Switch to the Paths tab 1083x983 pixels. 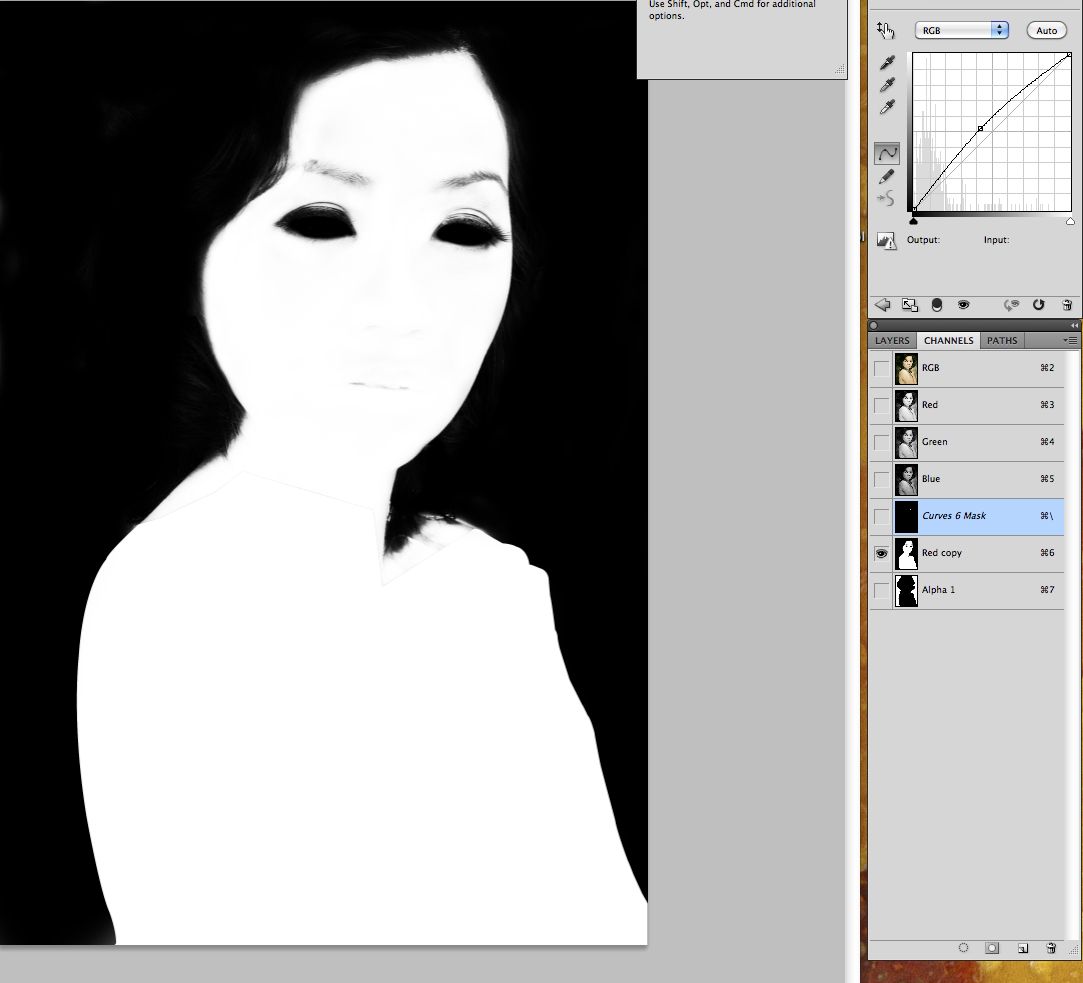[1001, 341]
